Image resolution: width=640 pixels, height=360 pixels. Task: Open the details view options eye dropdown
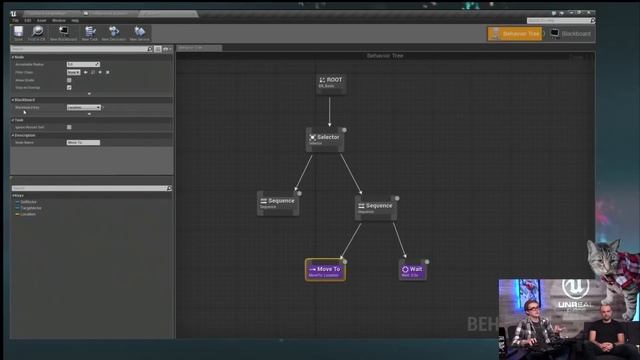point(166,49)
